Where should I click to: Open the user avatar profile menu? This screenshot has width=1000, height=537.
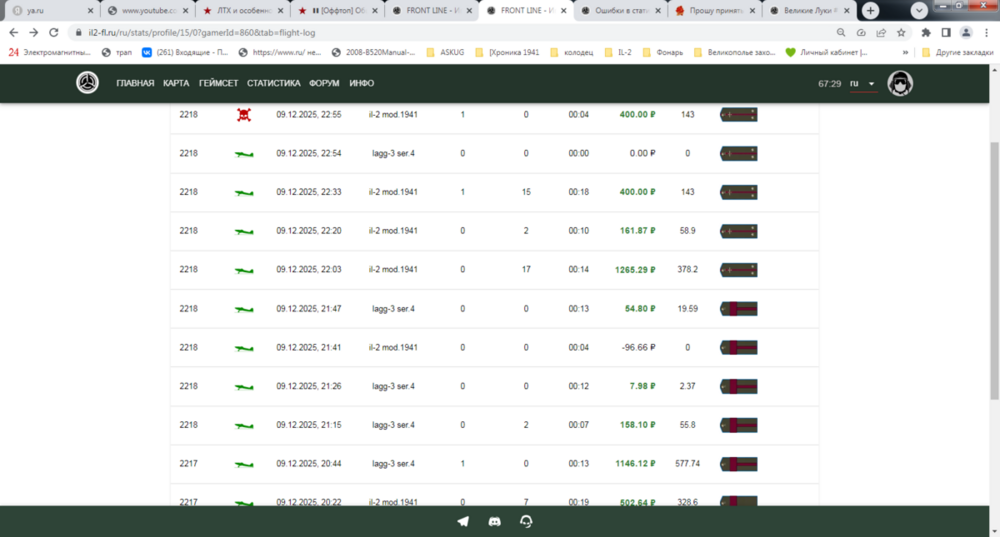pos(901,83)
